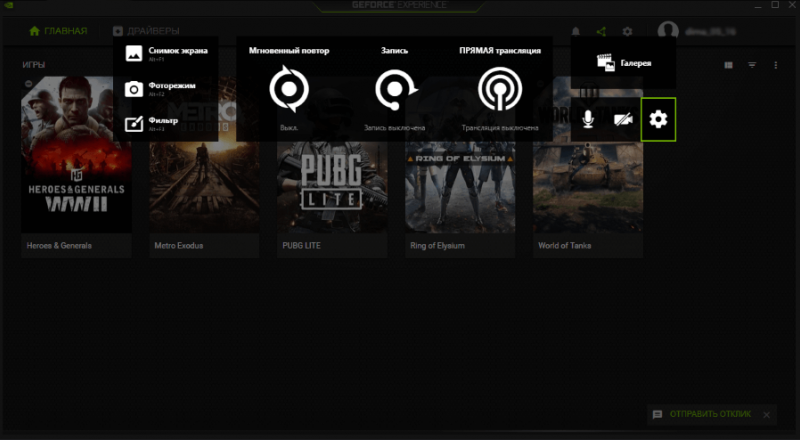Open the Галерея gallery

coord(623,63)
